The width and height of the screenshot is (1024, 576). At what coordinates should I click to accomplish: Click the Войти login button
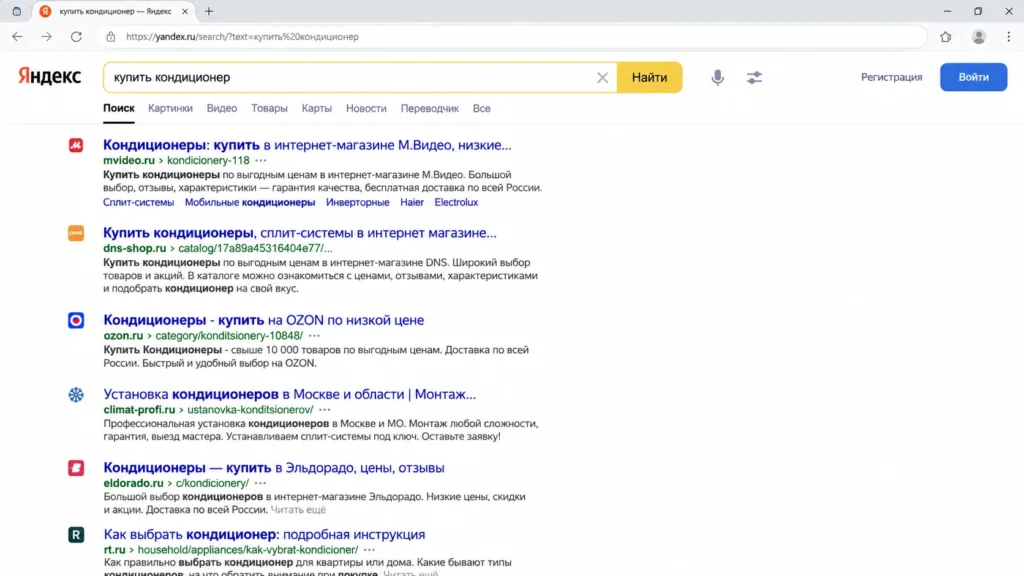[973, 77]
